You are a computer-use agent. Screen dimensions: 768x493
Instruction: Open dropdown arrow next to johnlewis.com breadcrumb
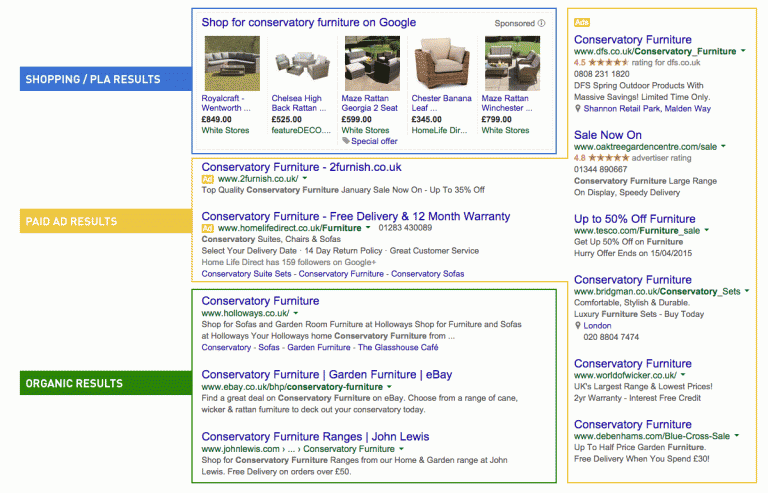point(402,449)
